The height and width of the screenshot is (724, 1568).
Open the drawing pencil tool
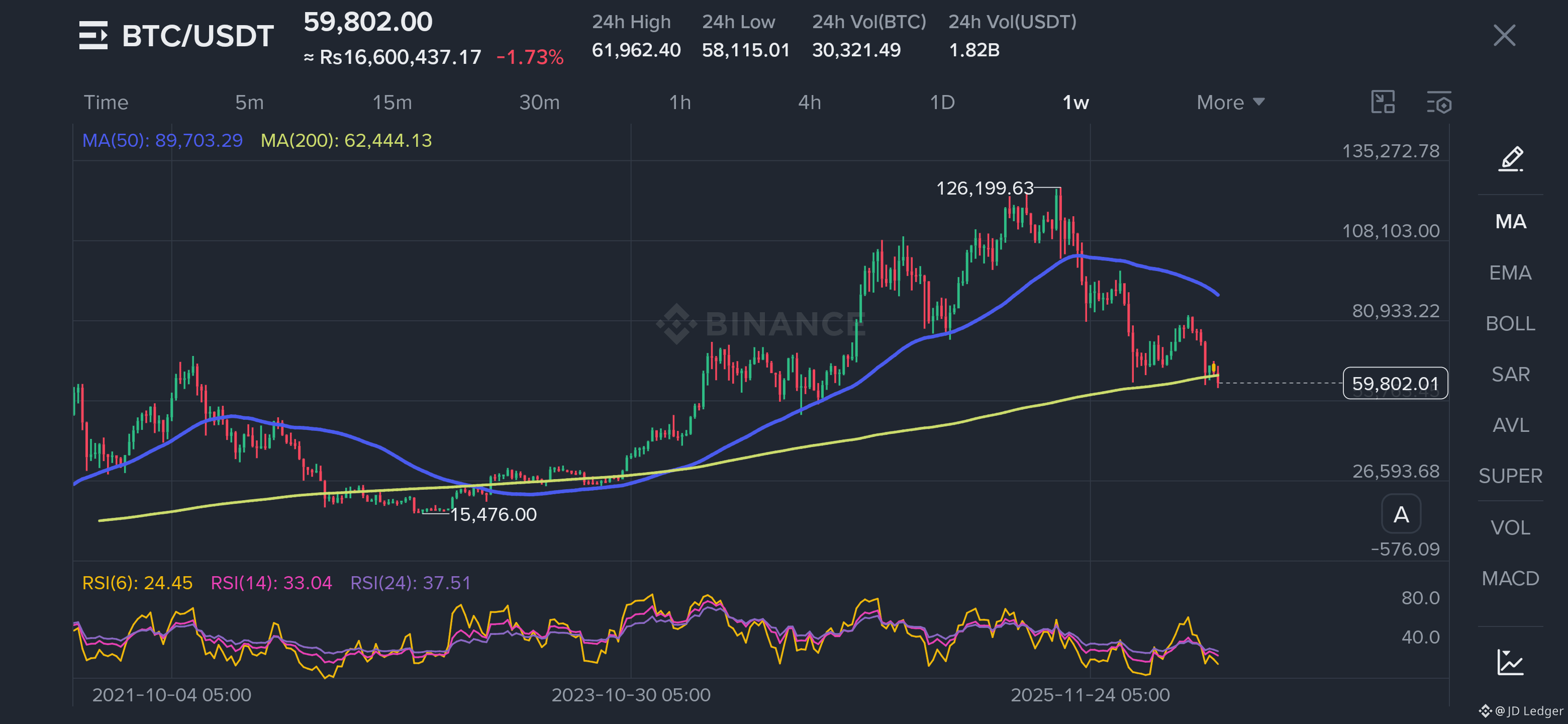(x=1511, y=159)
